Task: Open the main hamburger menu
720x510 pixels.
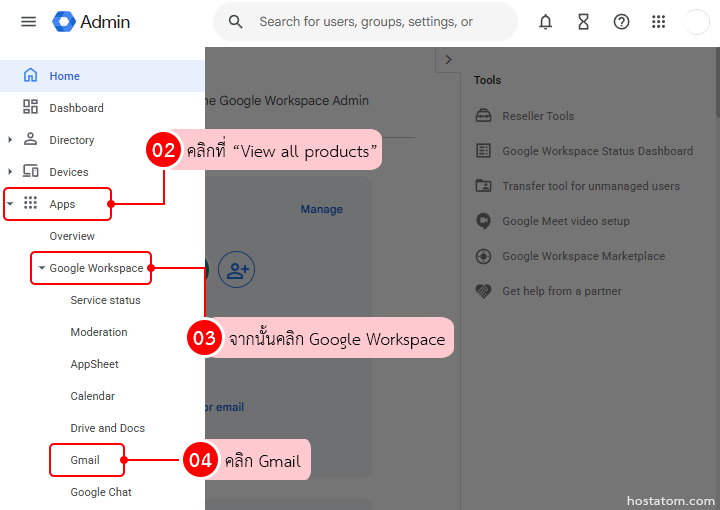Action: pyautogui.click(x=28, y=22)
